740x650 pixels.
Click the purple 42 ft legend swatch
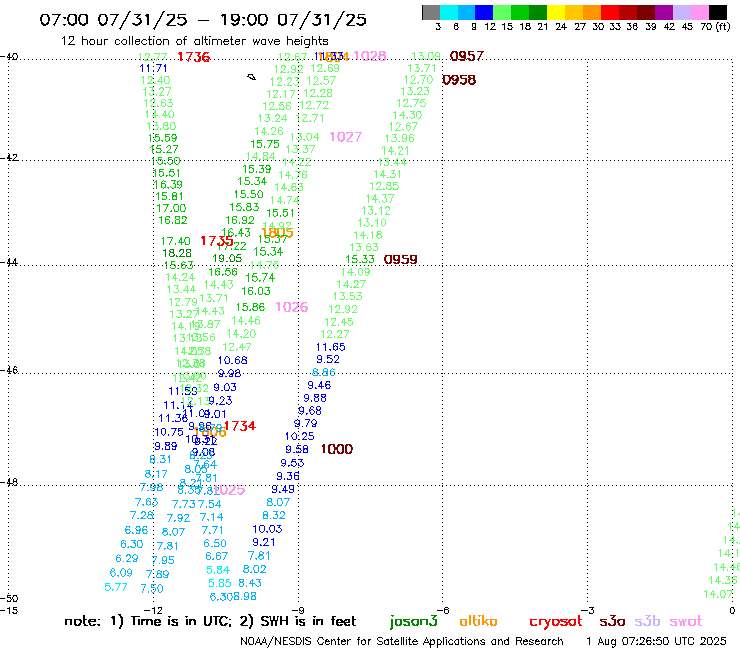664,12
